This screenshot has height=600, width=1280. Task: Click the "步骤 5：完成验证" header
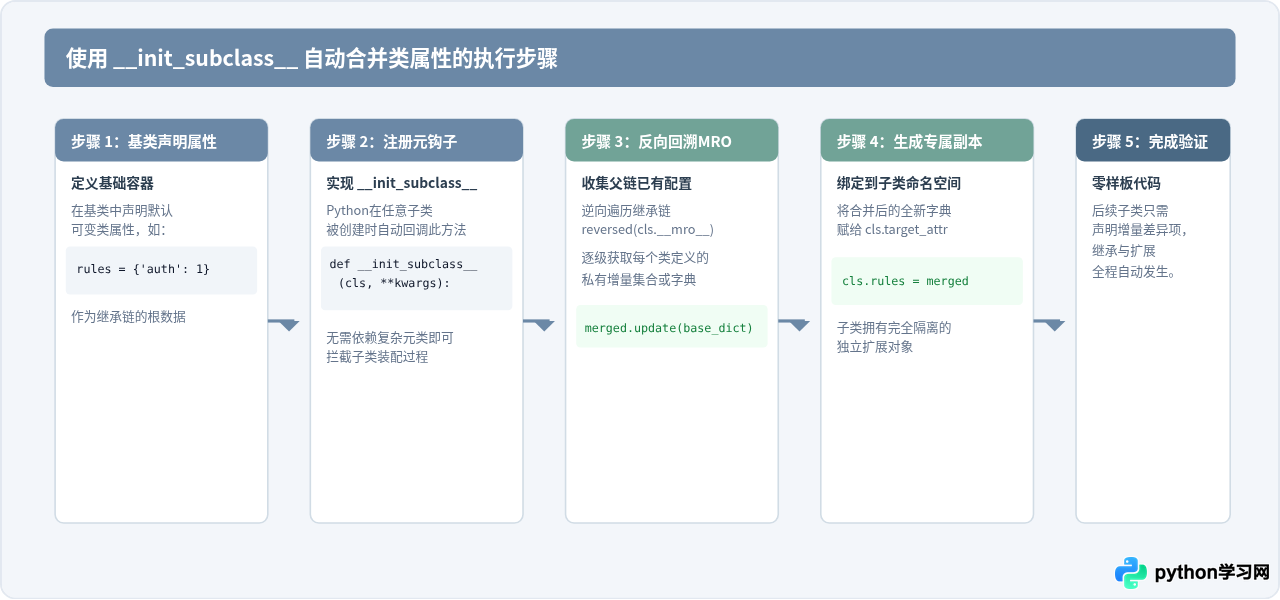[x=1152, y=141]
